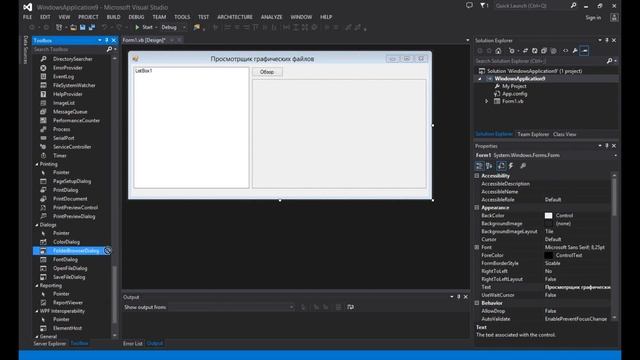Switch to the Error List tab
This screenshot has height=360, width=640.
click(x=133, y=343)
